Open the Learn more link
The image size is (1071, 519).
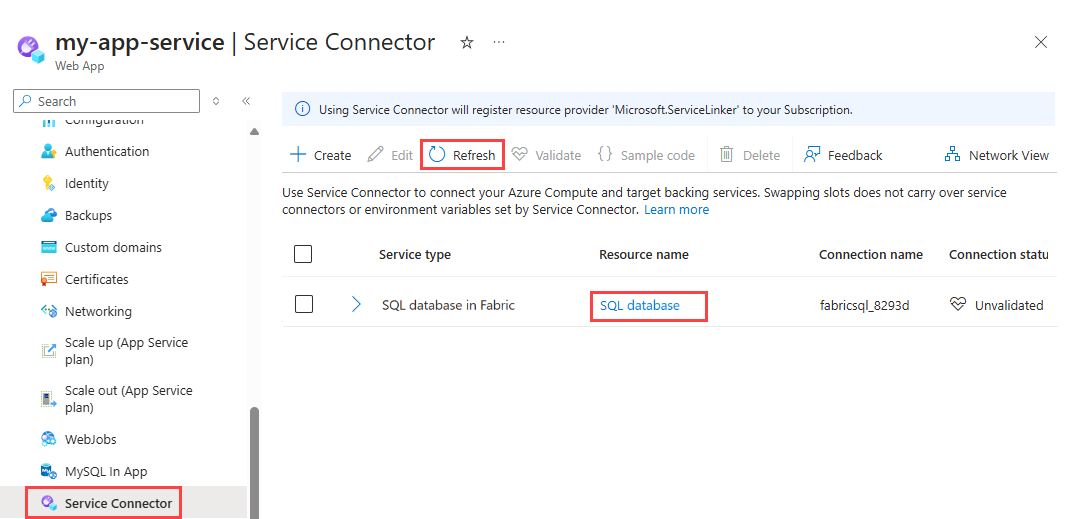(x=676, y=210)
